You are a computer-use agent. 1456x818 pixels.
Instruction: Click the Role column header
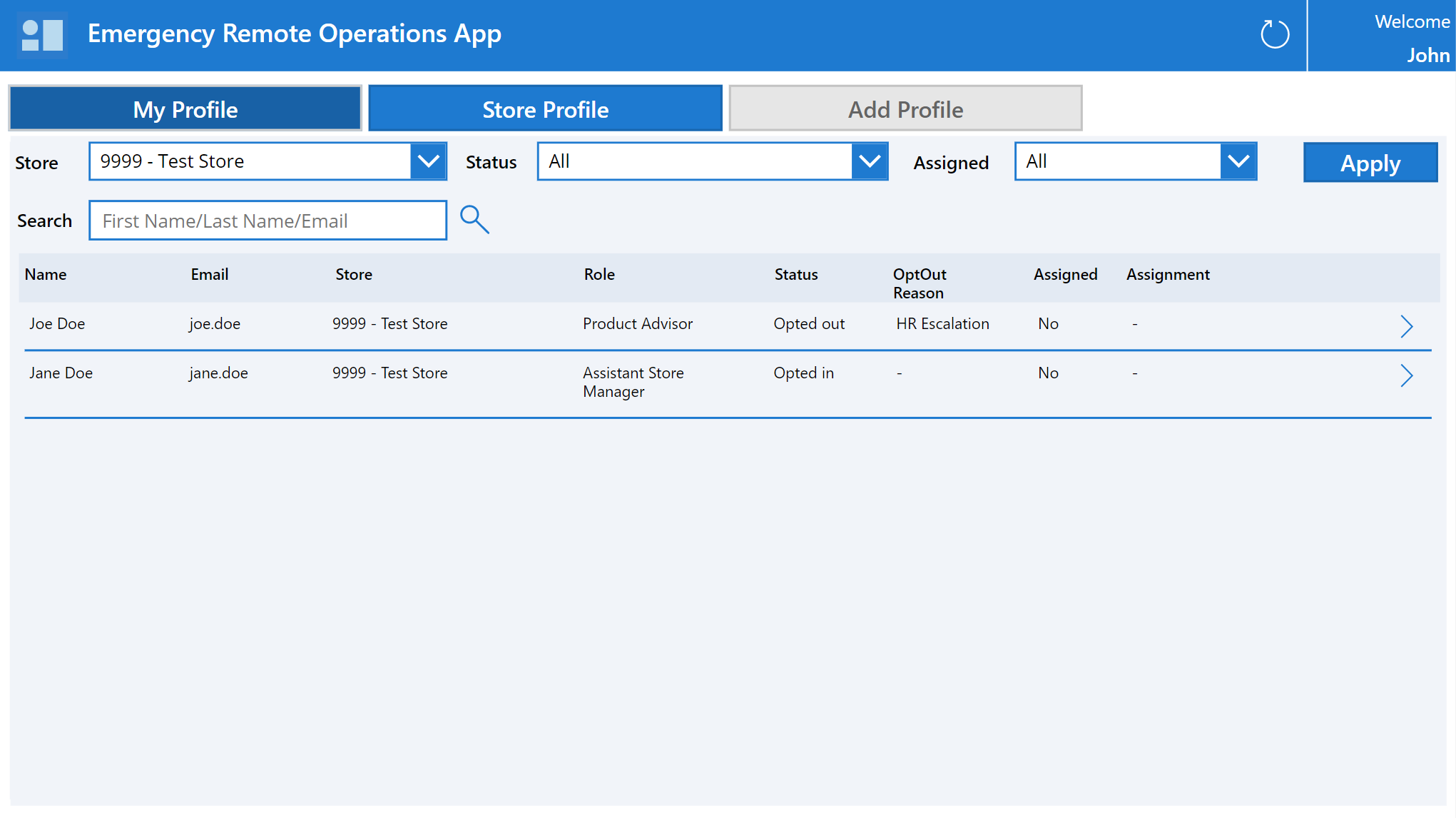[599, 274]
